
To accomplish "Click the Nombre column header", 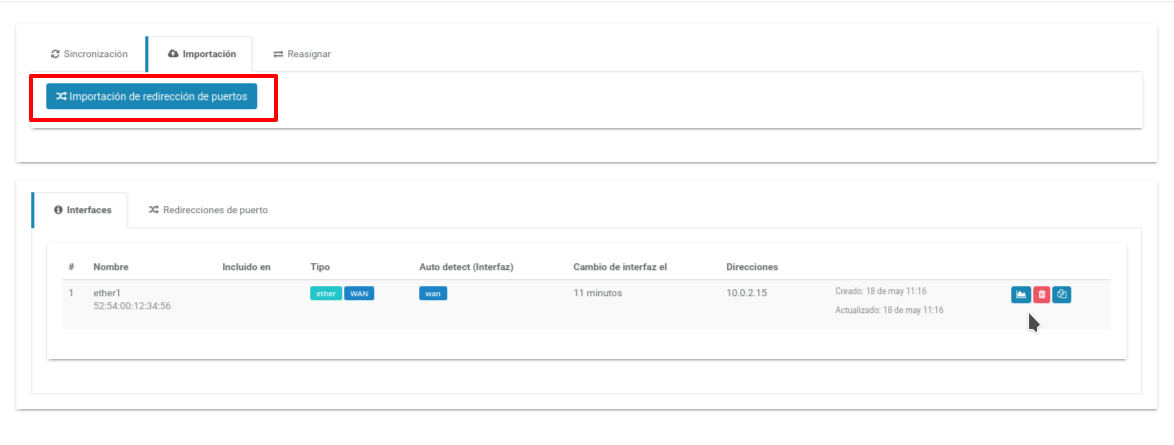I will pos(111,267).
